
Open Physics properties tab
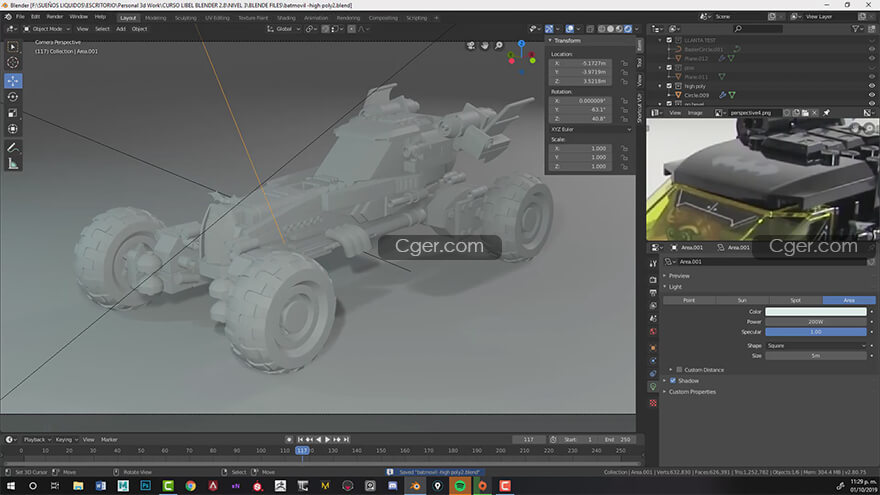653,360
